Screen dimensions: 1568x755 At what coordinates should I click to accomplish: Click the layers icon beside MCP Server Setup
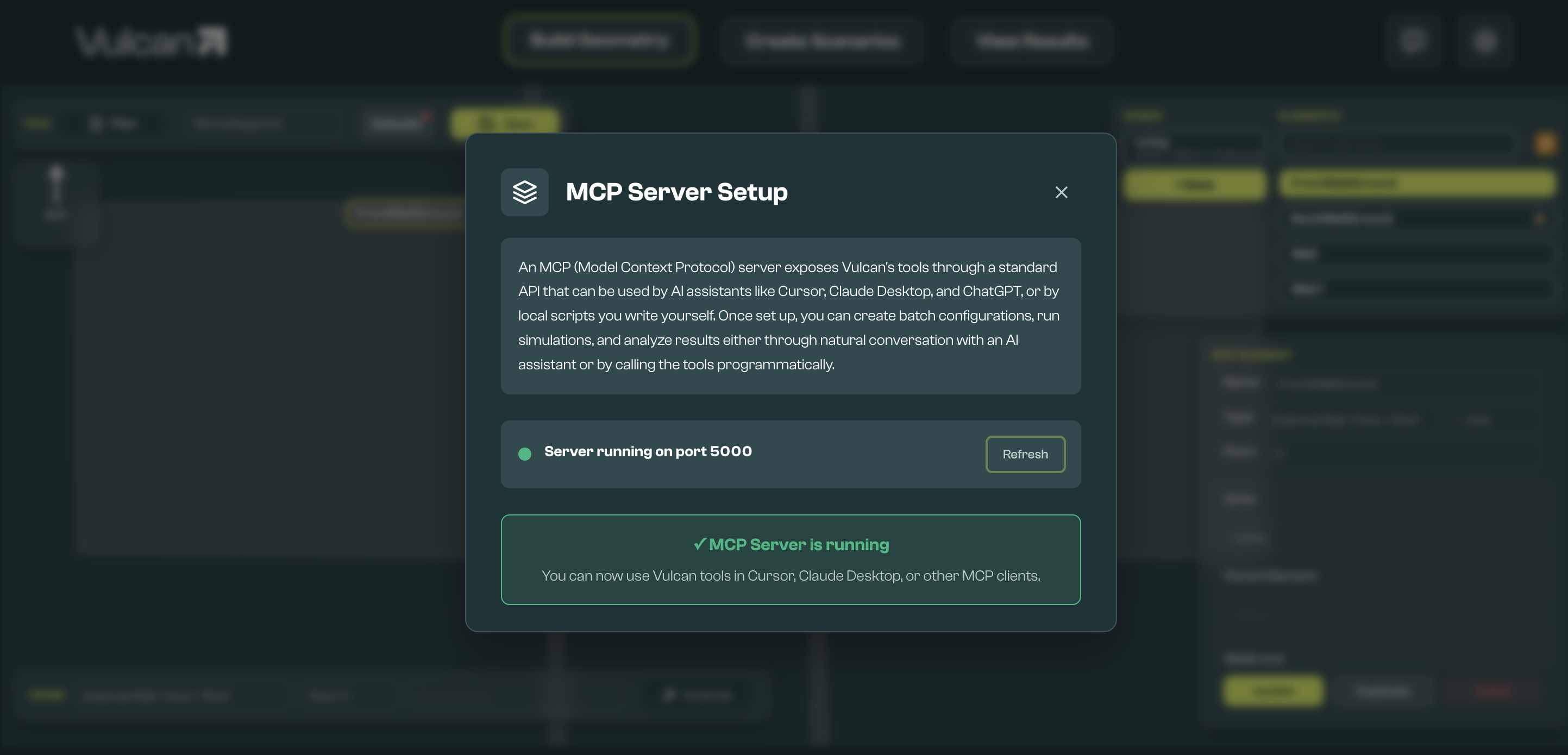point(525,192)
